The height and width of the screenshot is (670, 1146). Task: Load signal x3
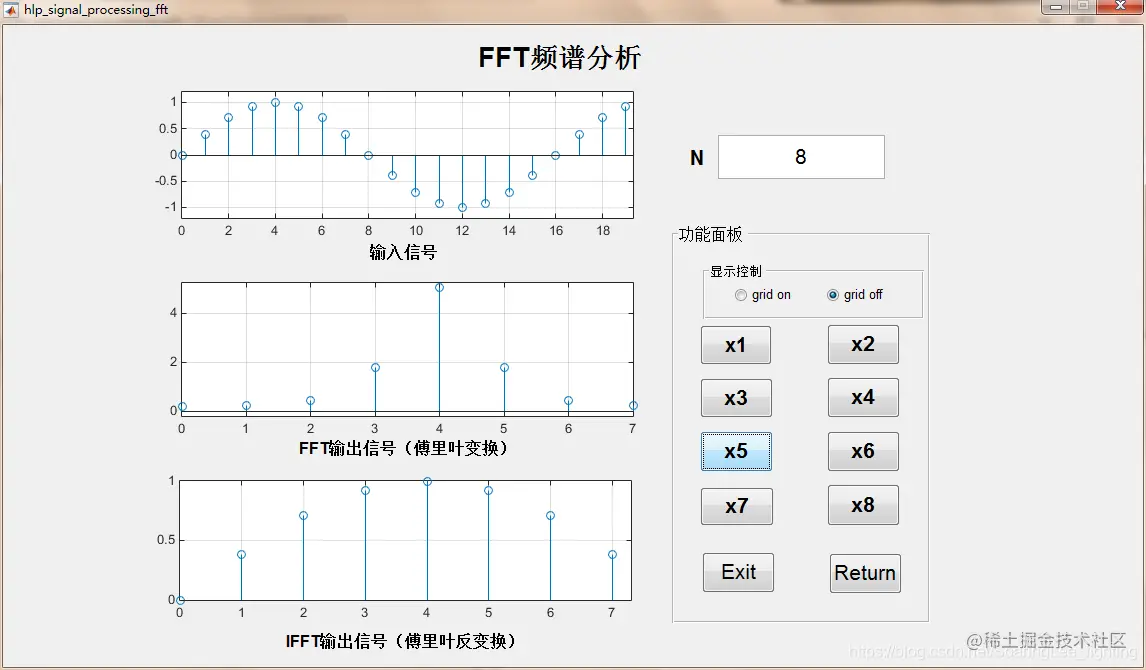[735, 398]
